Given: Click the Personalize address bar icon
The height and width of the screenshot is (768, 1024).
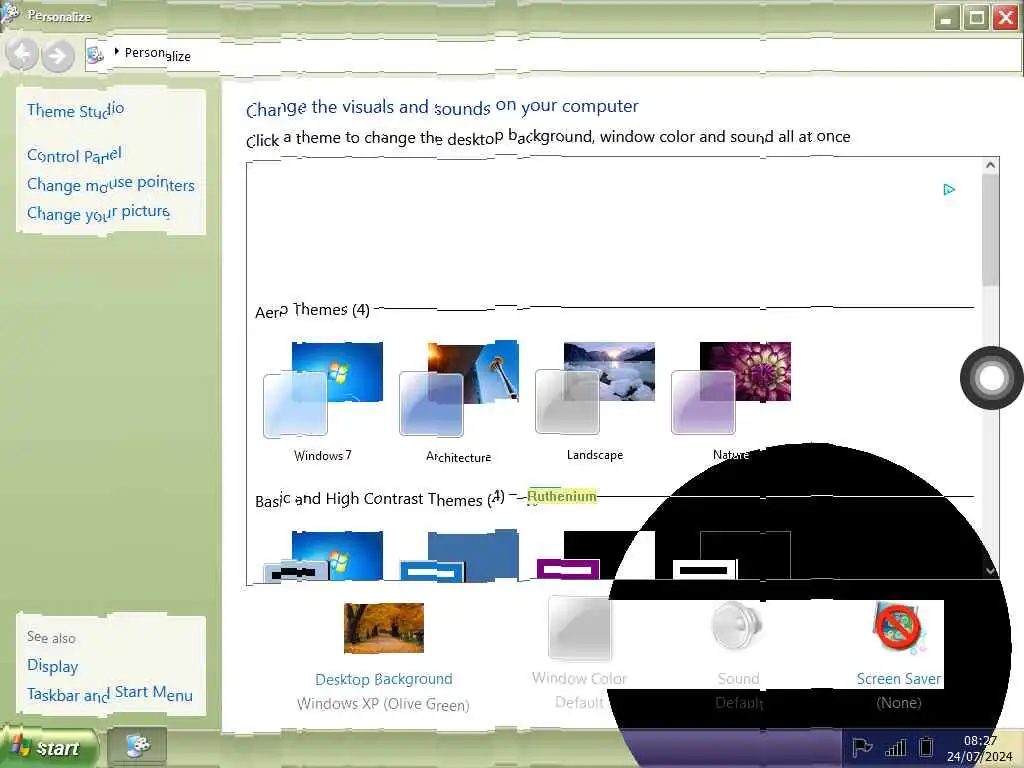Looking at the screenshot, I should coord(95,55).
